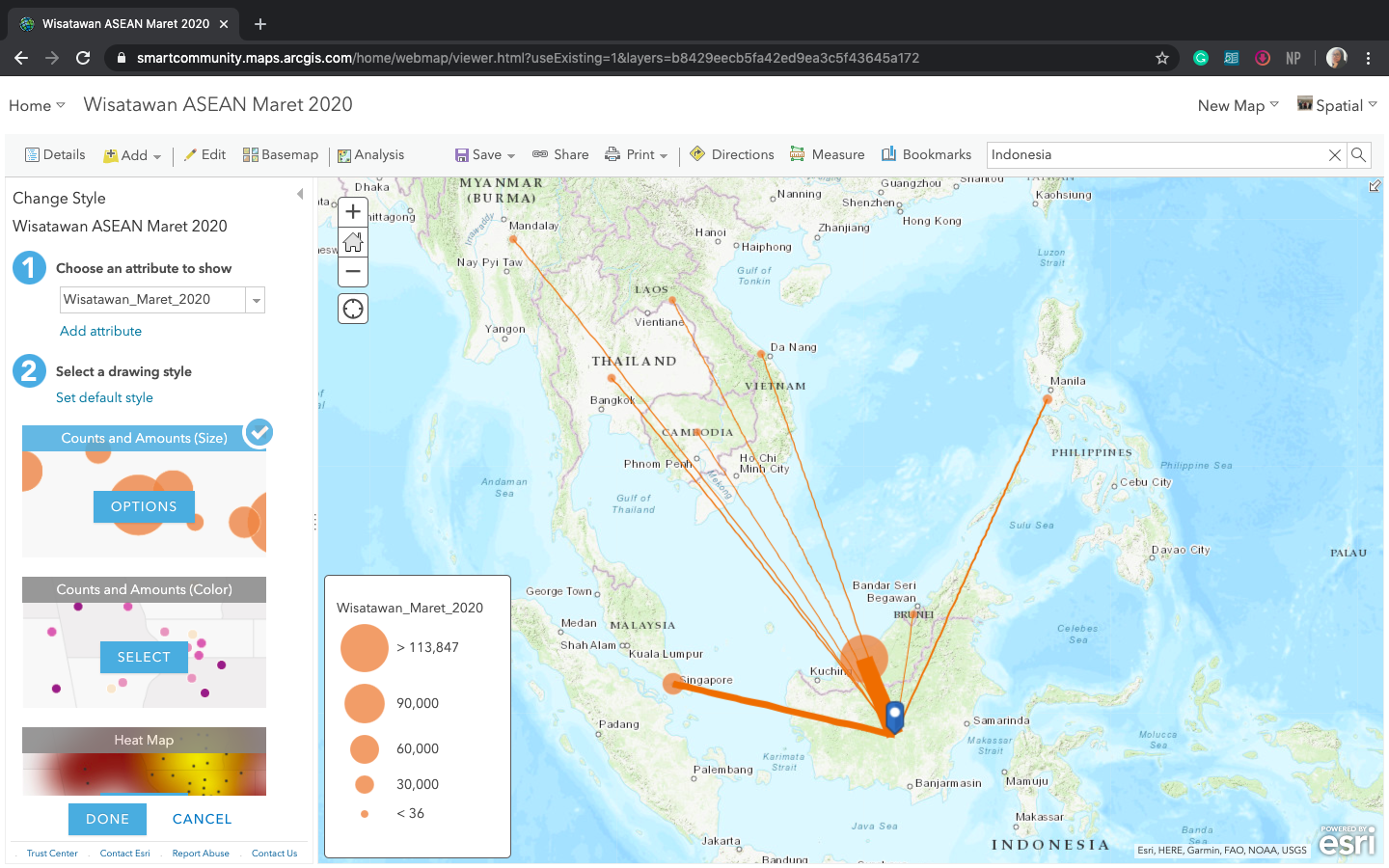Image resolution: width=1389 pixels, height=868 pixels.
Task: Clear the Indonesia search field
Action: click(1334, 154)
